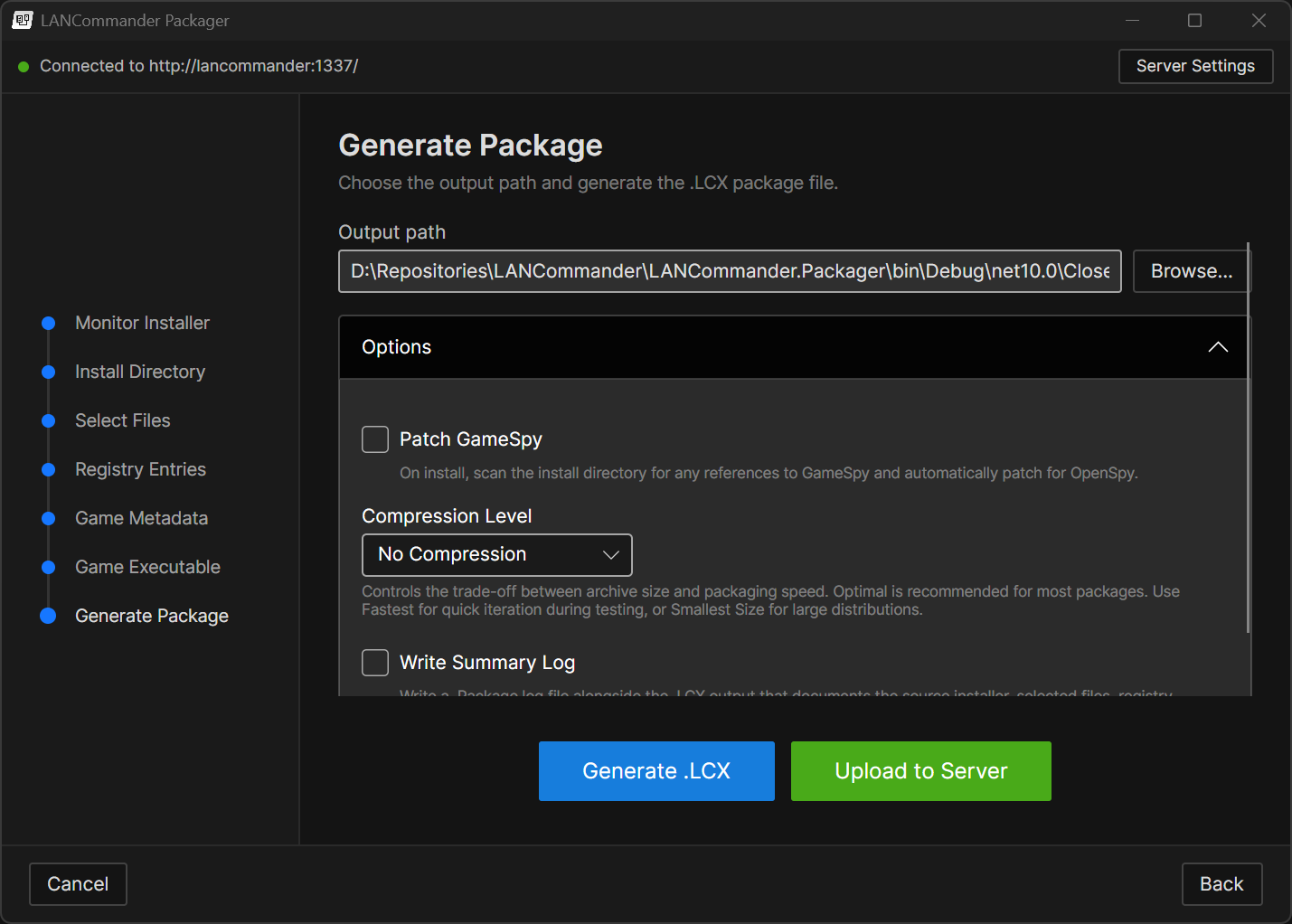
Task: Open Server Settings
Action: pos(1195,66)
